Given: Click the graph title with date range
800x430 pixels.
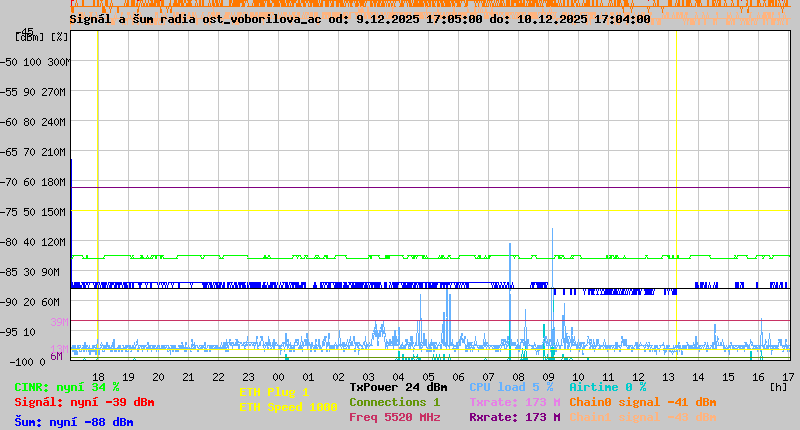Looking at the screenshot, I should pyautogui.click(x=360, y=18).
